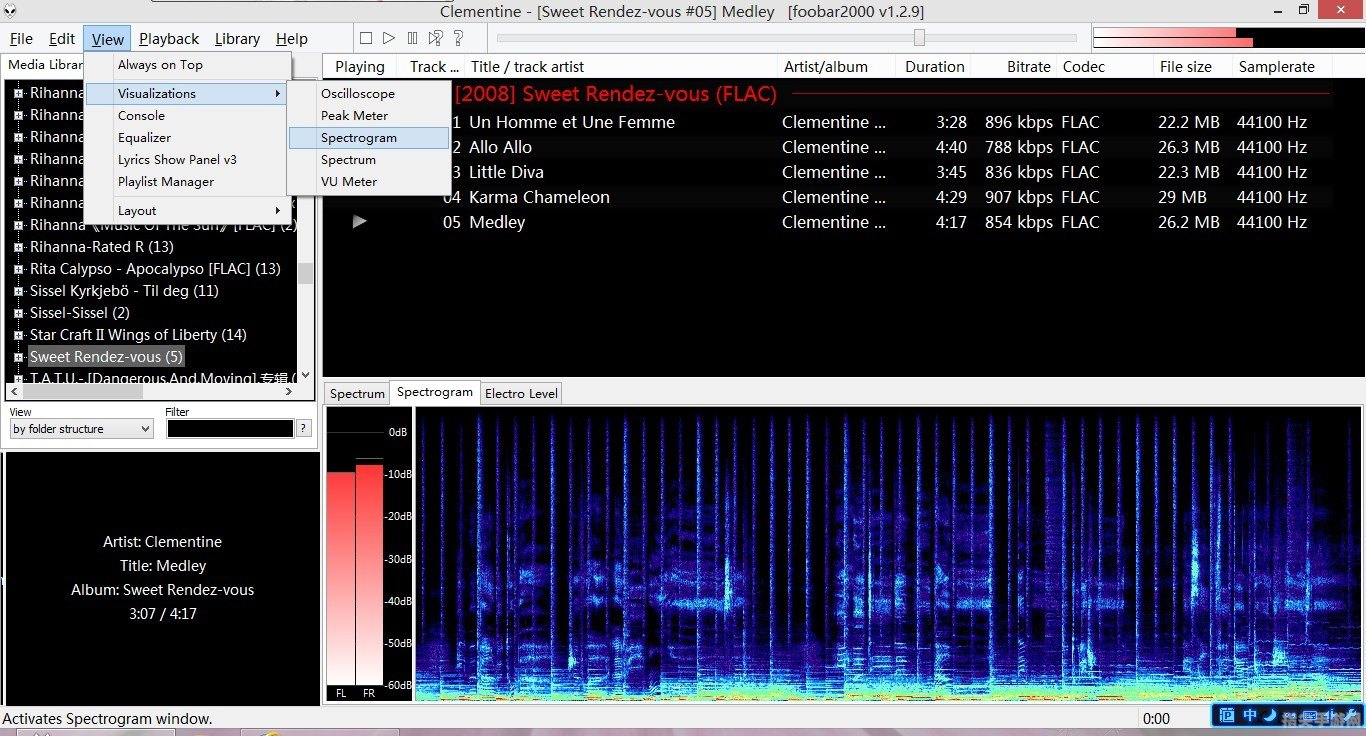Click the Pause button in toolbar
This screenshot has width=1366, height=736.
tap(412, 38)
